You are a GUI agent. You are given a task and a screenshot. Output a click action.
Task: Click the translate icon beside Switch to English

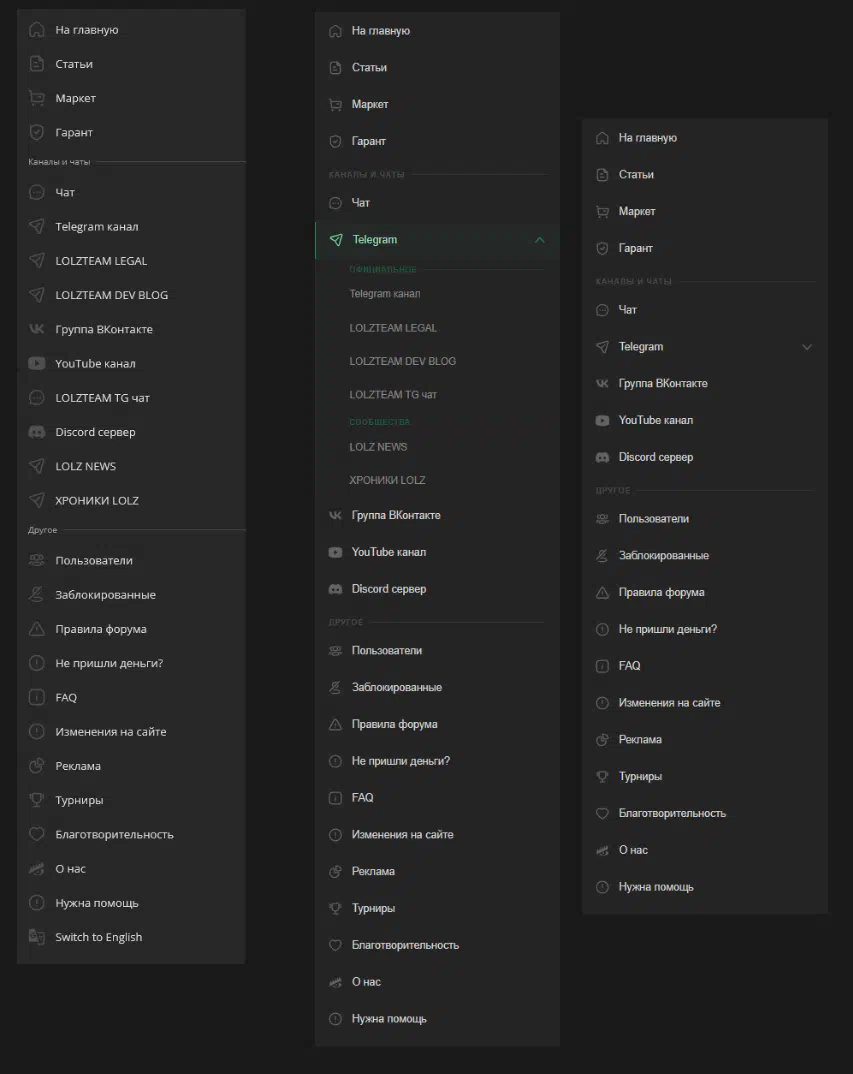[37, 937]
